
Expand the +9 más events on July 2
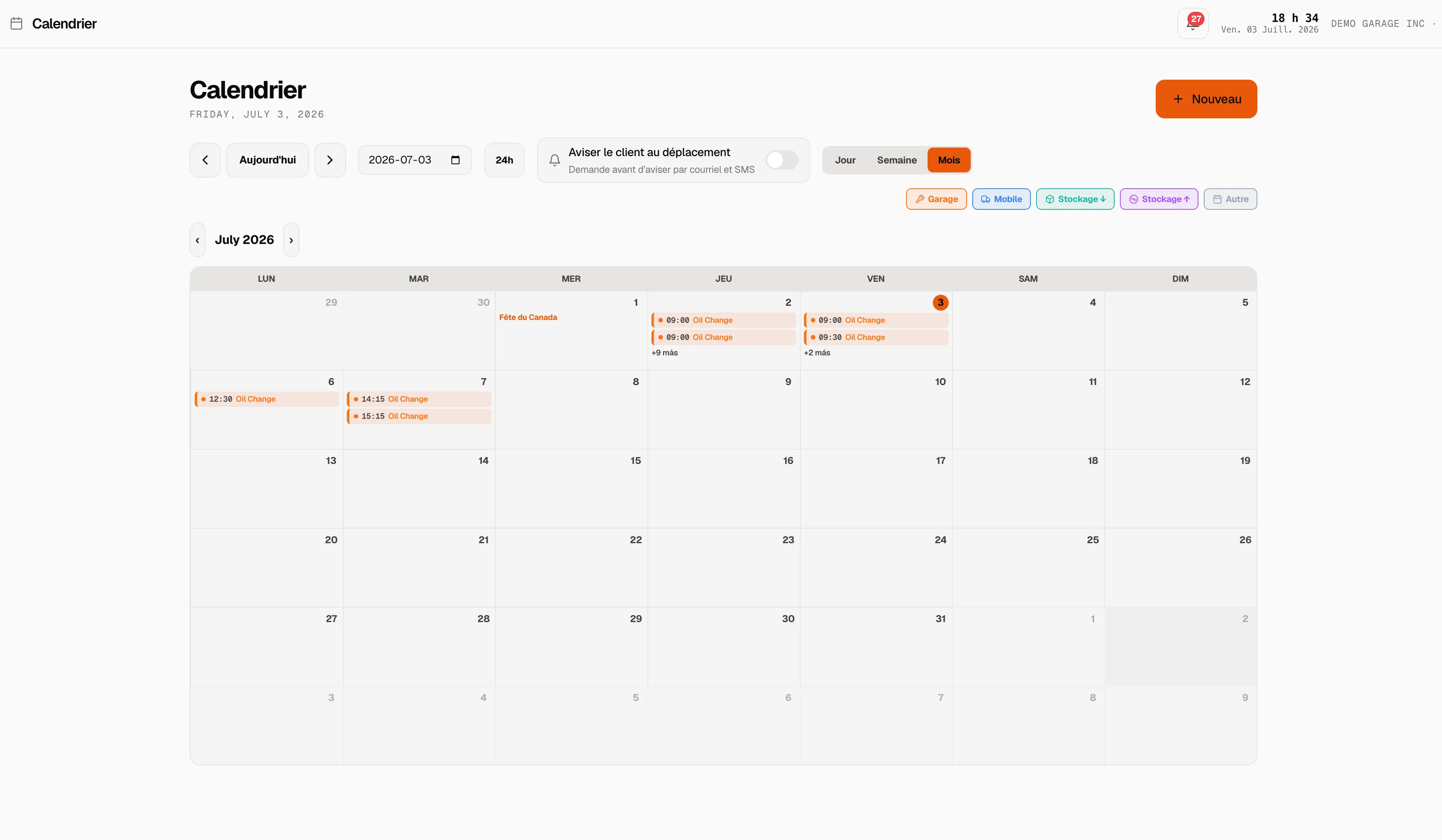[x=664, y=353]
